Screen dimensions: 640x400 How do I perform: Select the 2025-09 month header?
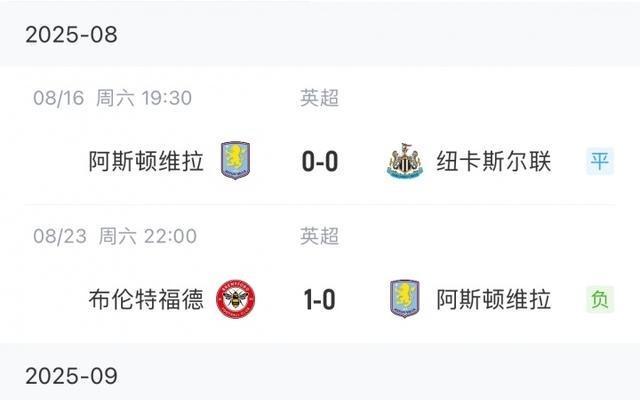click(71, 376)
